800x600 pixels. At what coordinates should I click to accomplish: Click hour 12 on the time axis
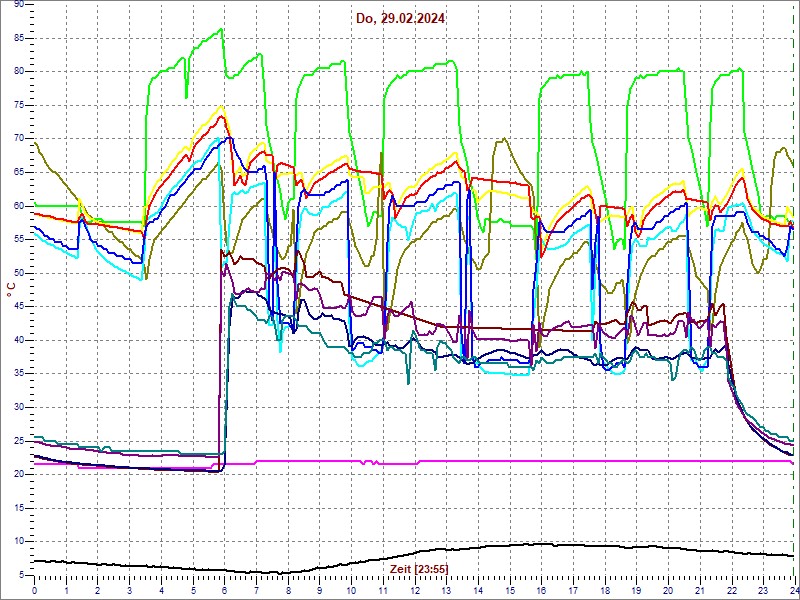[x=414, y=588]
